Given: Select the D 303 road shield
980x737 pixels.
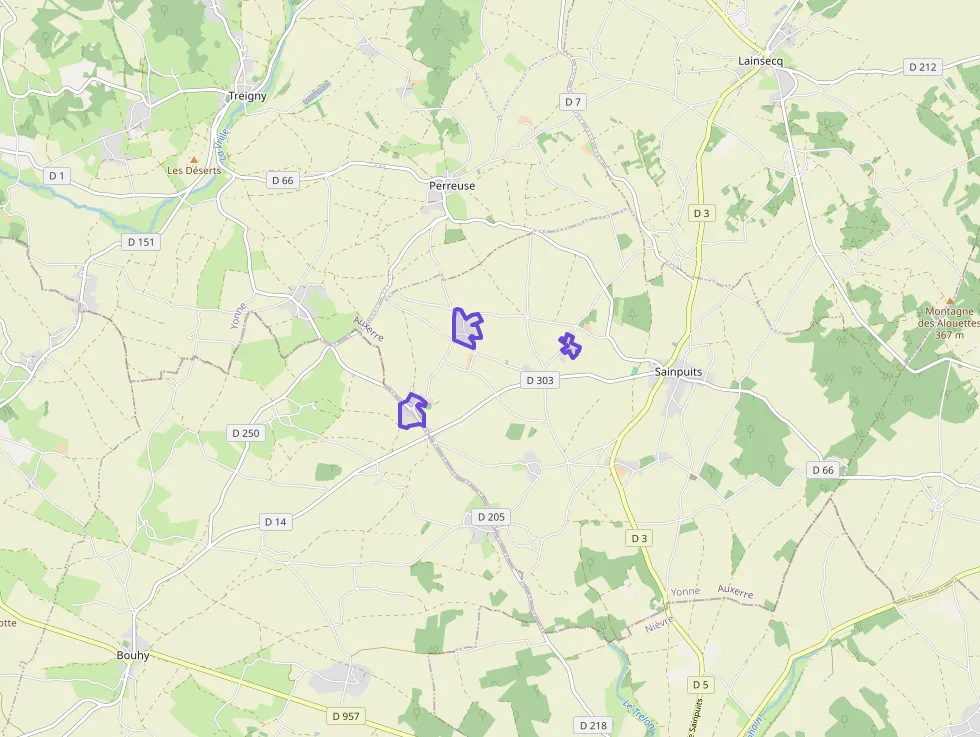Looking at the screenshot, I should pyautogui.click(x=540, y=380).
